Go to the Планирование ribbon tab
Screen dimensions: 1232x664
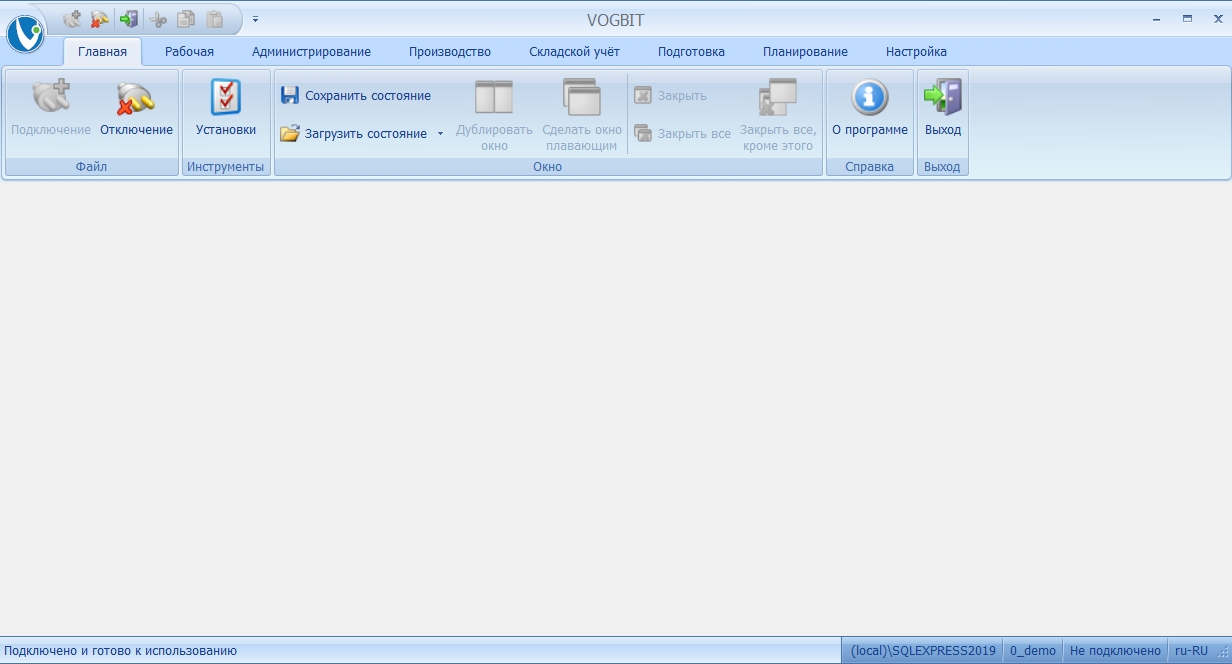tap(805, 52)
